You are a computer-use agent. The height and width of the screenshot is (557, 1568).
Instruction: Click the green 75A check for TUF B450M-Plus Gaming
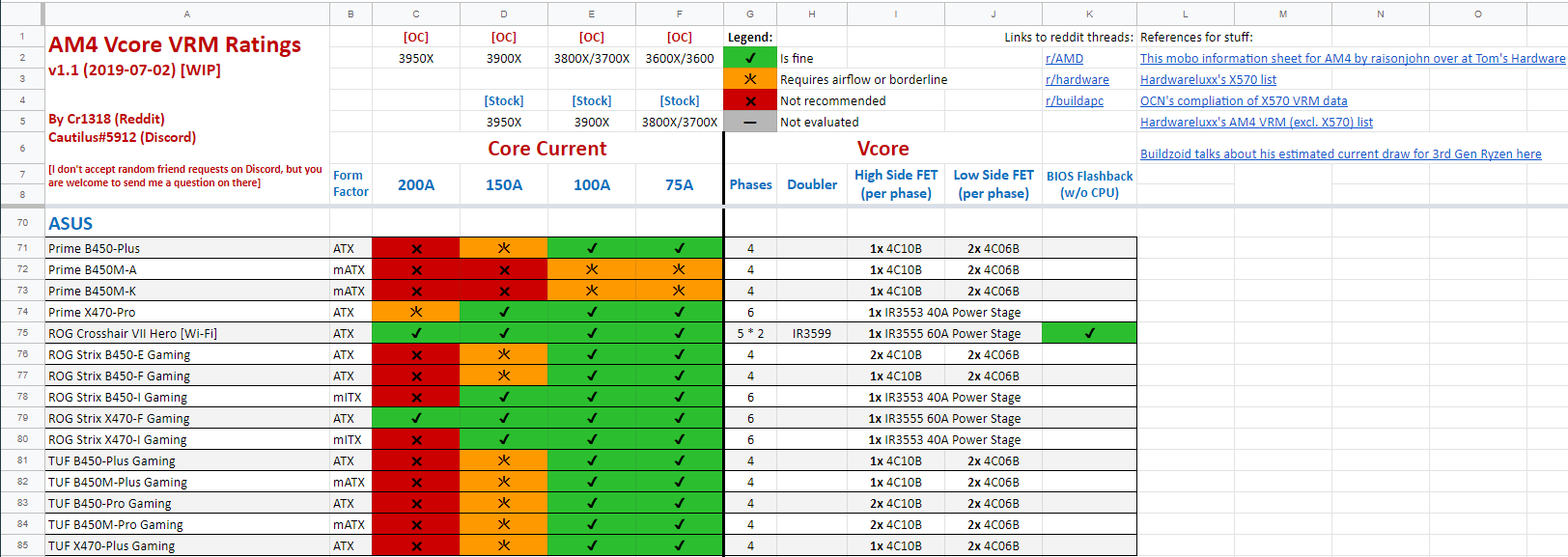point(680,482)
